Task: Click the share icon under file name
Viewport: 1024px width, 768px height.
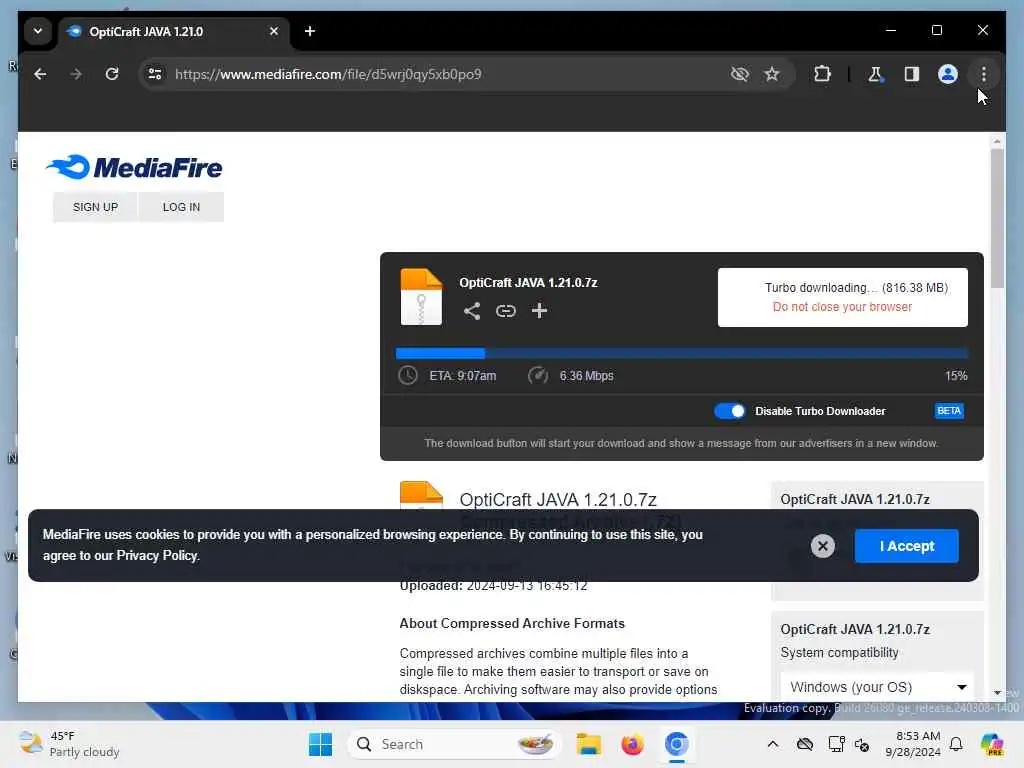Action: click(472, 311)
